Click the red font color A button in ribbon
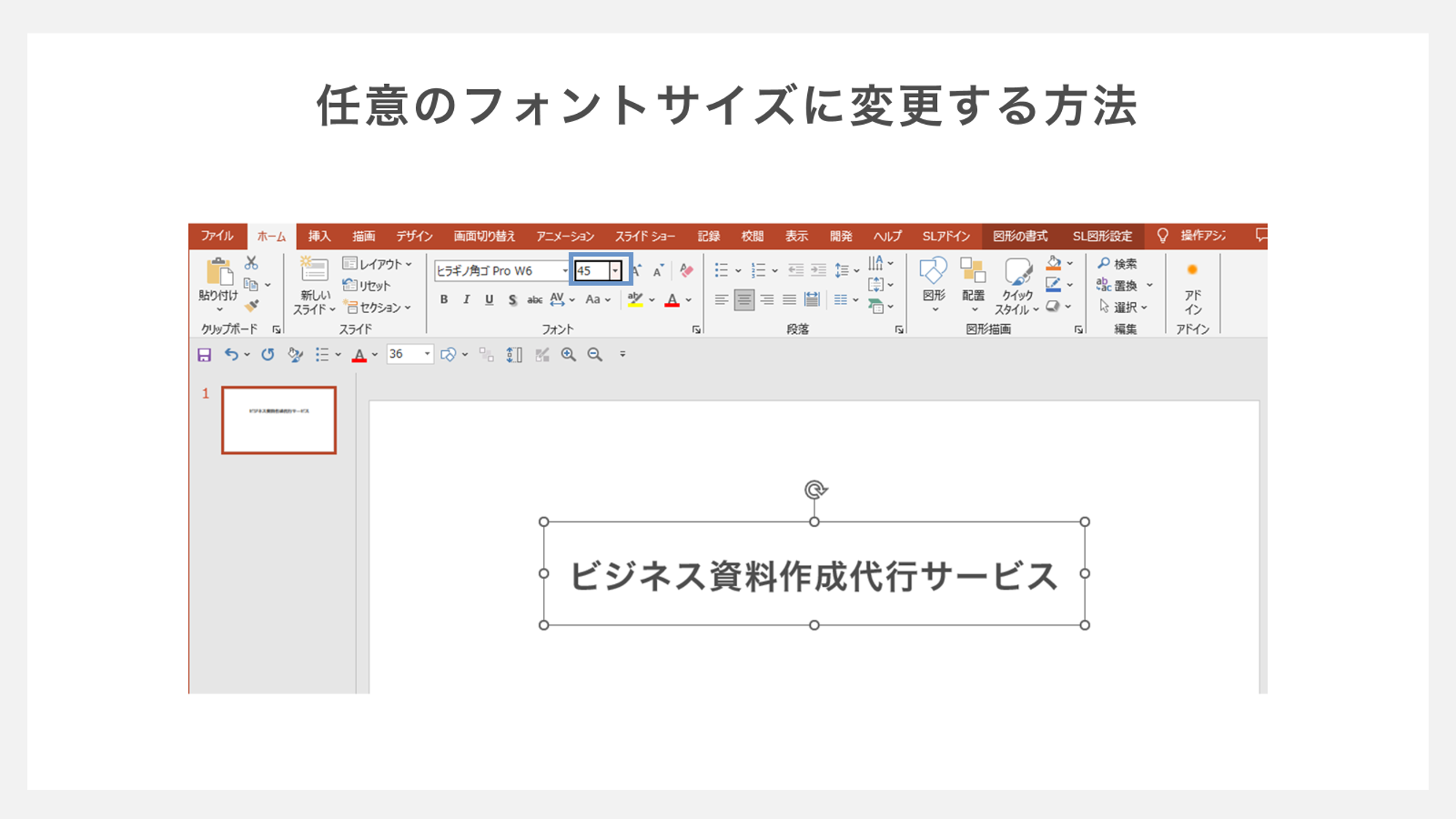 coord(672,299)
